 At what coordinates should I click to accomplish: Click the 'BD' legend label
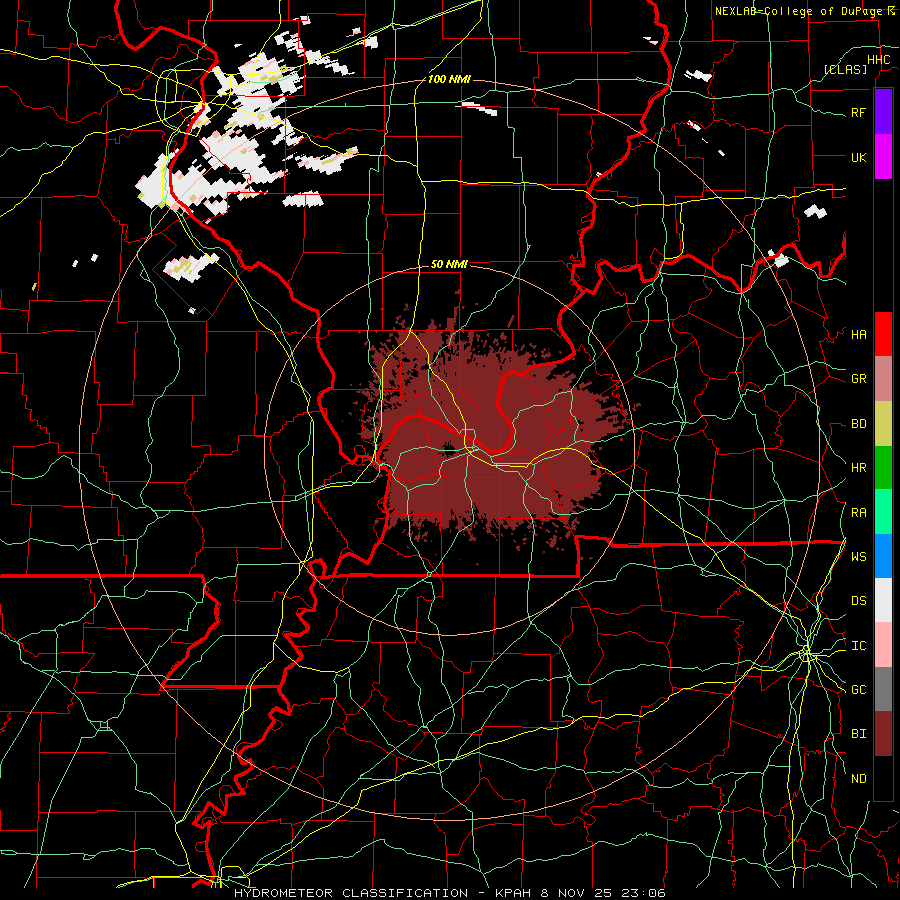click(x=859, y=424)
